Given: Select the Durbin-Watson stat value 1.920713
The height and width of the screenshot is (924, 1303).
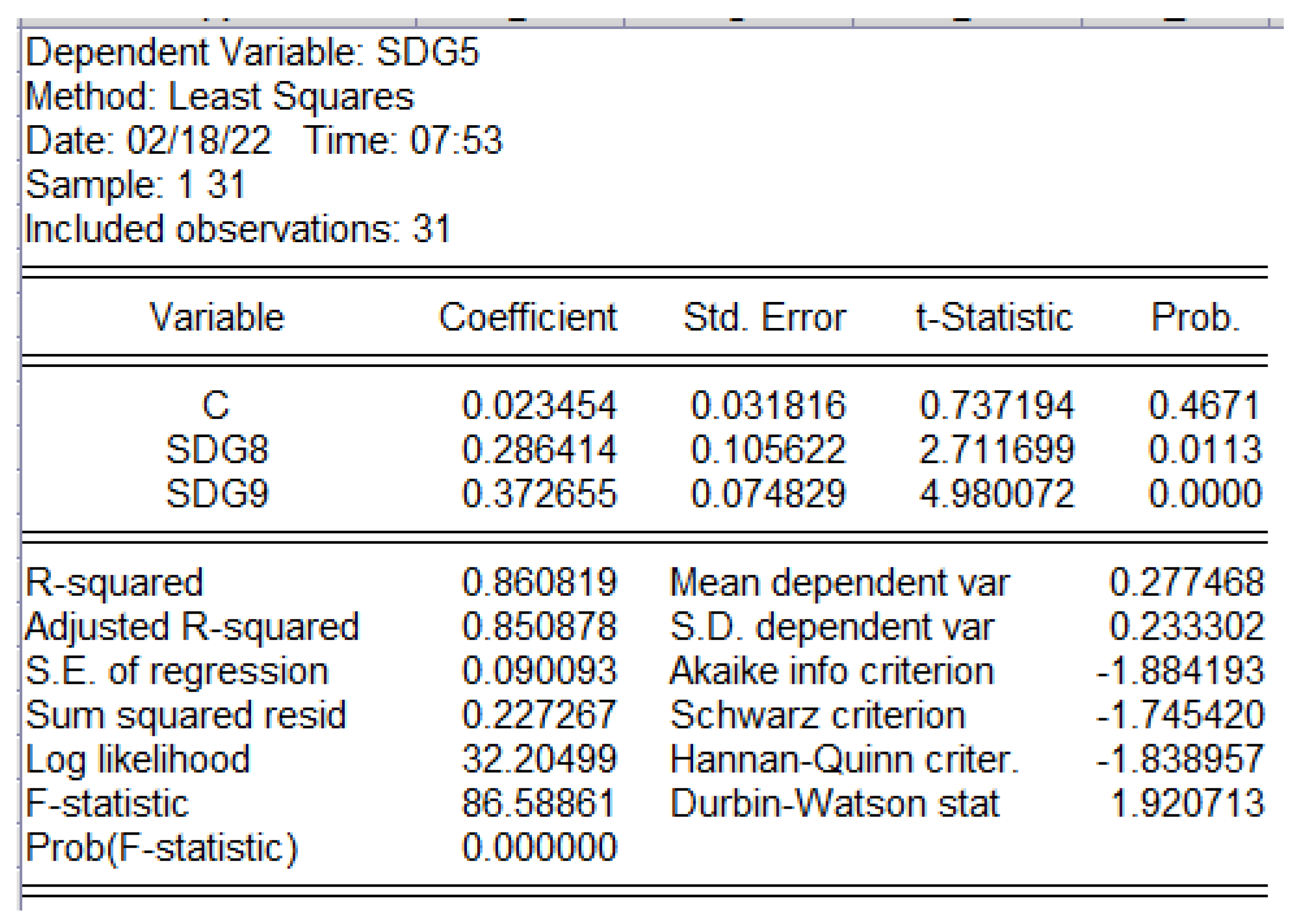Looking at the screenshot, I should tap(1187, 803).
